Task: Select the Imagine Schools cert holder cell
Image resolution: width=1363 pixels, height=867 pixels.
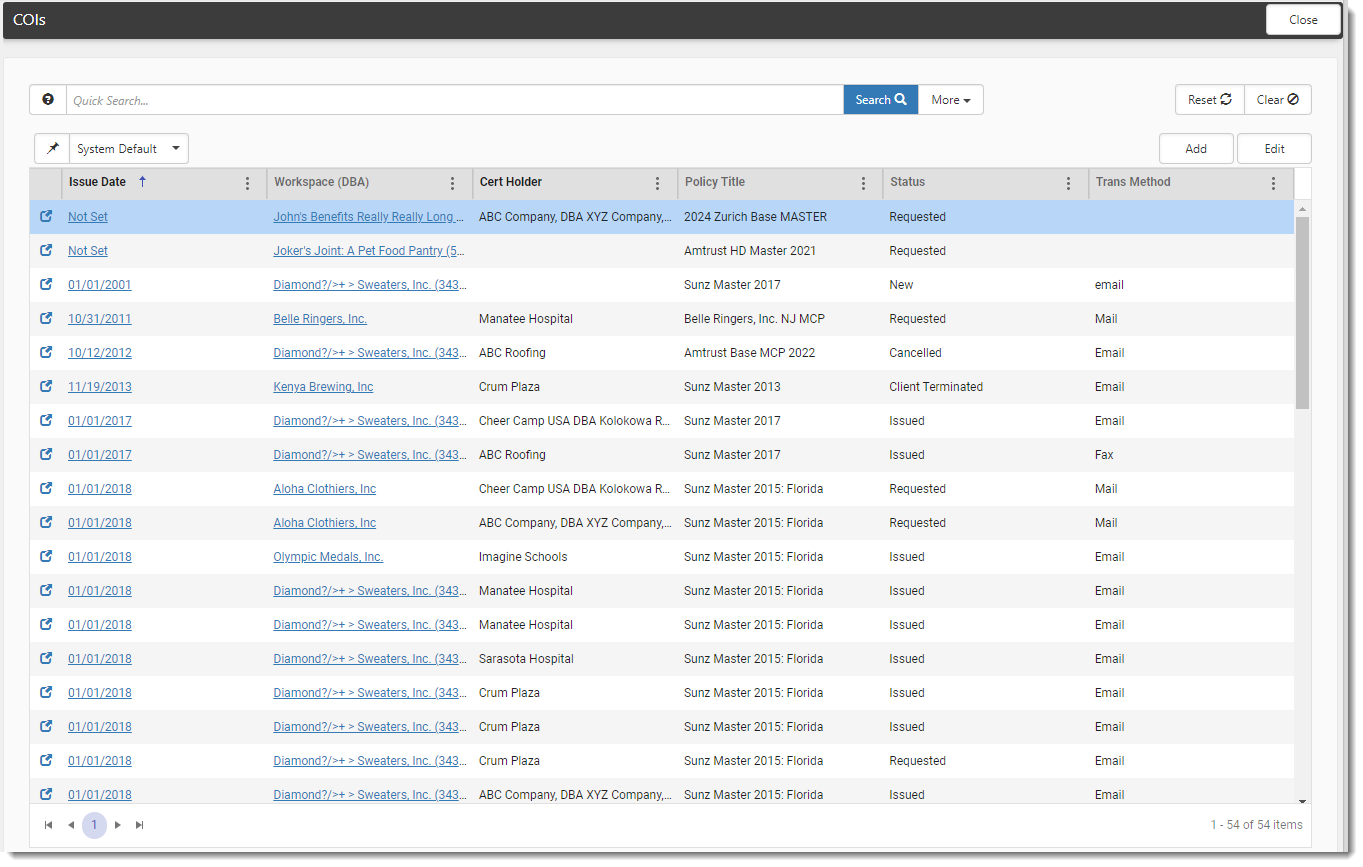Action: coord(523,556)
